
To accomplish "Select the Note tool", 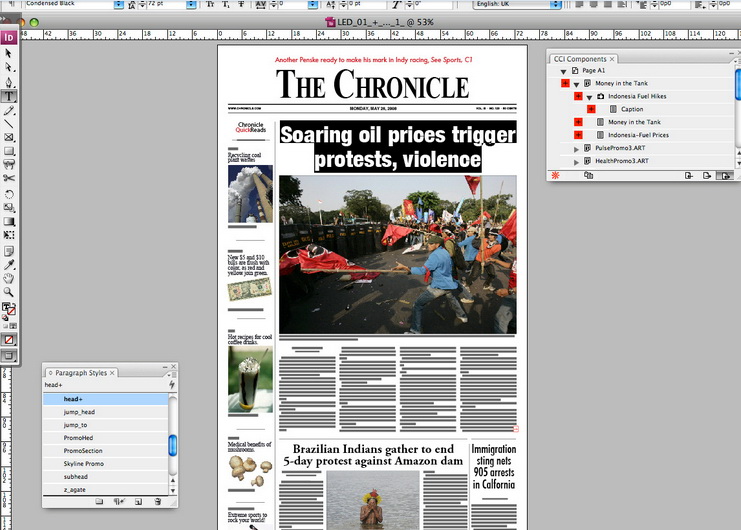I will pyautogui.click(x=9, y=251).
